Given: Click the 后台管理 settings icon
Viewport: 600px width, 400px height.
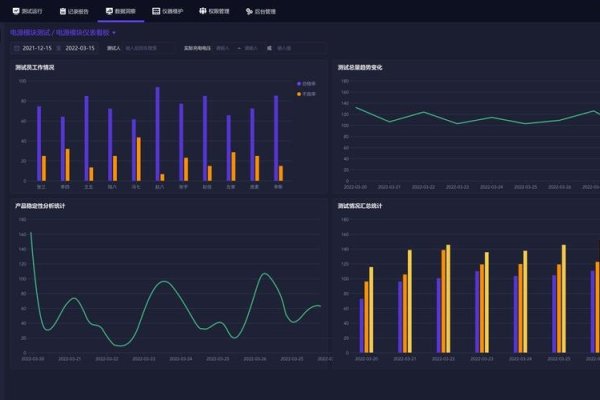Looking at the screenshot, I should click(x=249, y=11).
